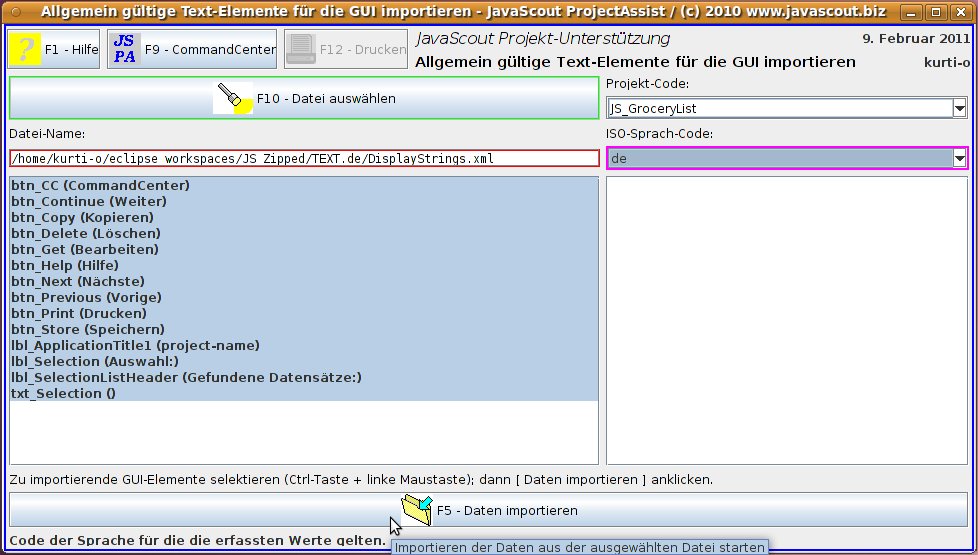Viewport: 978px width, 555px height.
Task: Select txt_Selection () list entry
Action: (x=63, y=393)
